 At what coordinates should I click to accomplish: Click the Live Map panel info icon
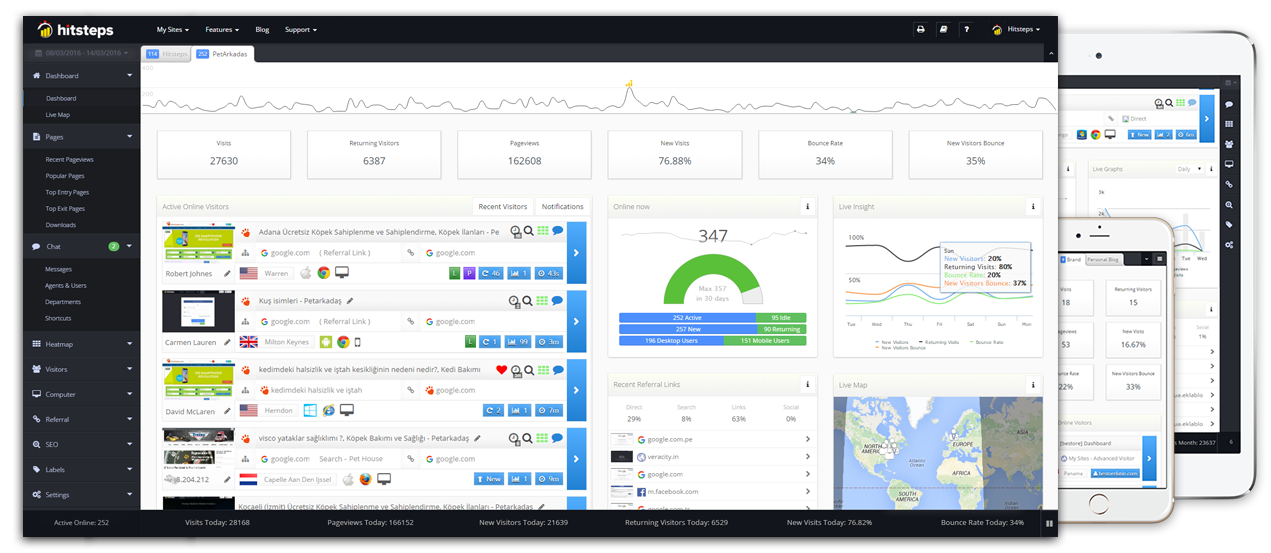point(1032,385)
